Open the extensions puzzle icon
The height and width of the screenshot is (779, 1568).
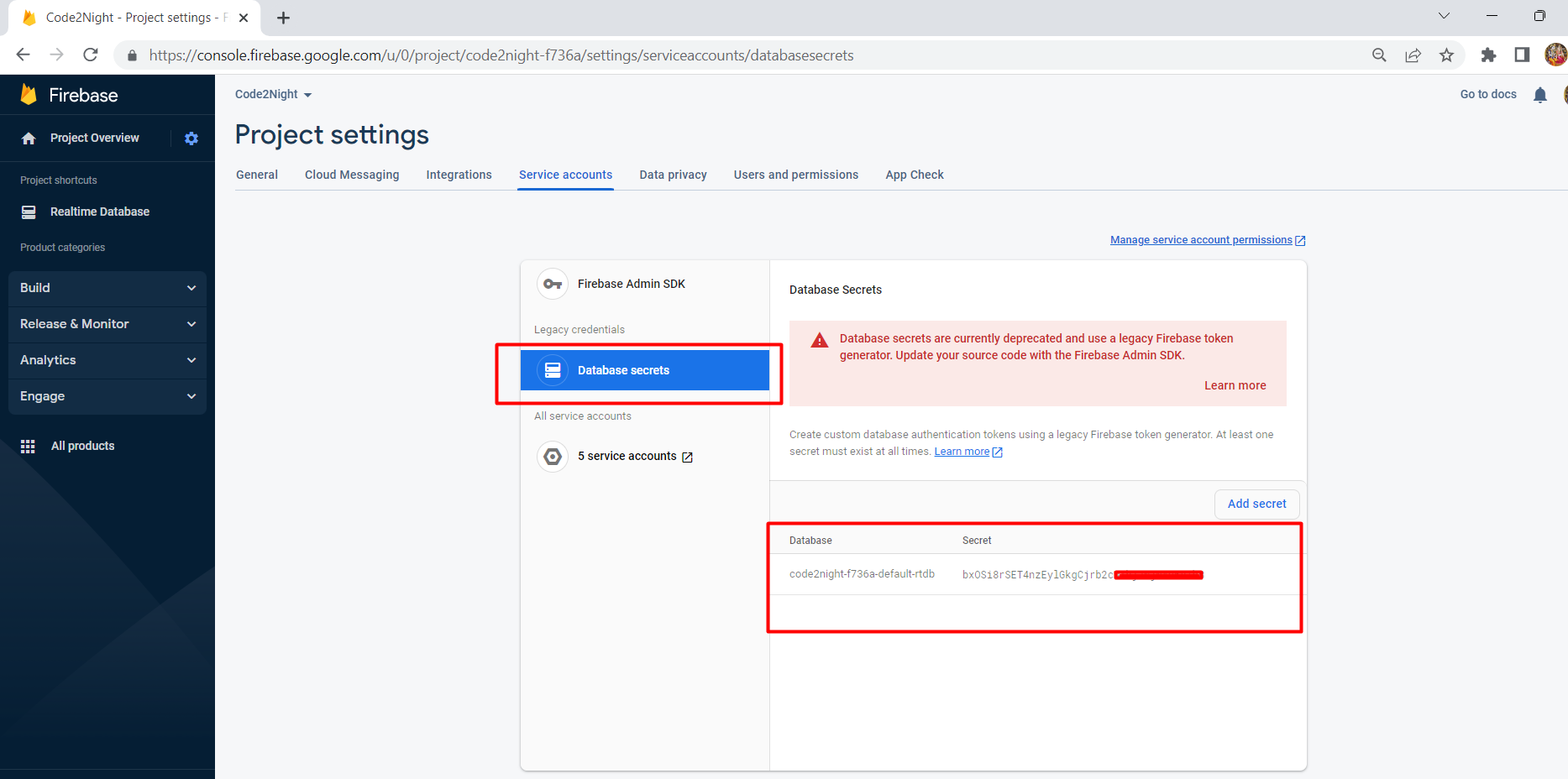(1488, 55)
